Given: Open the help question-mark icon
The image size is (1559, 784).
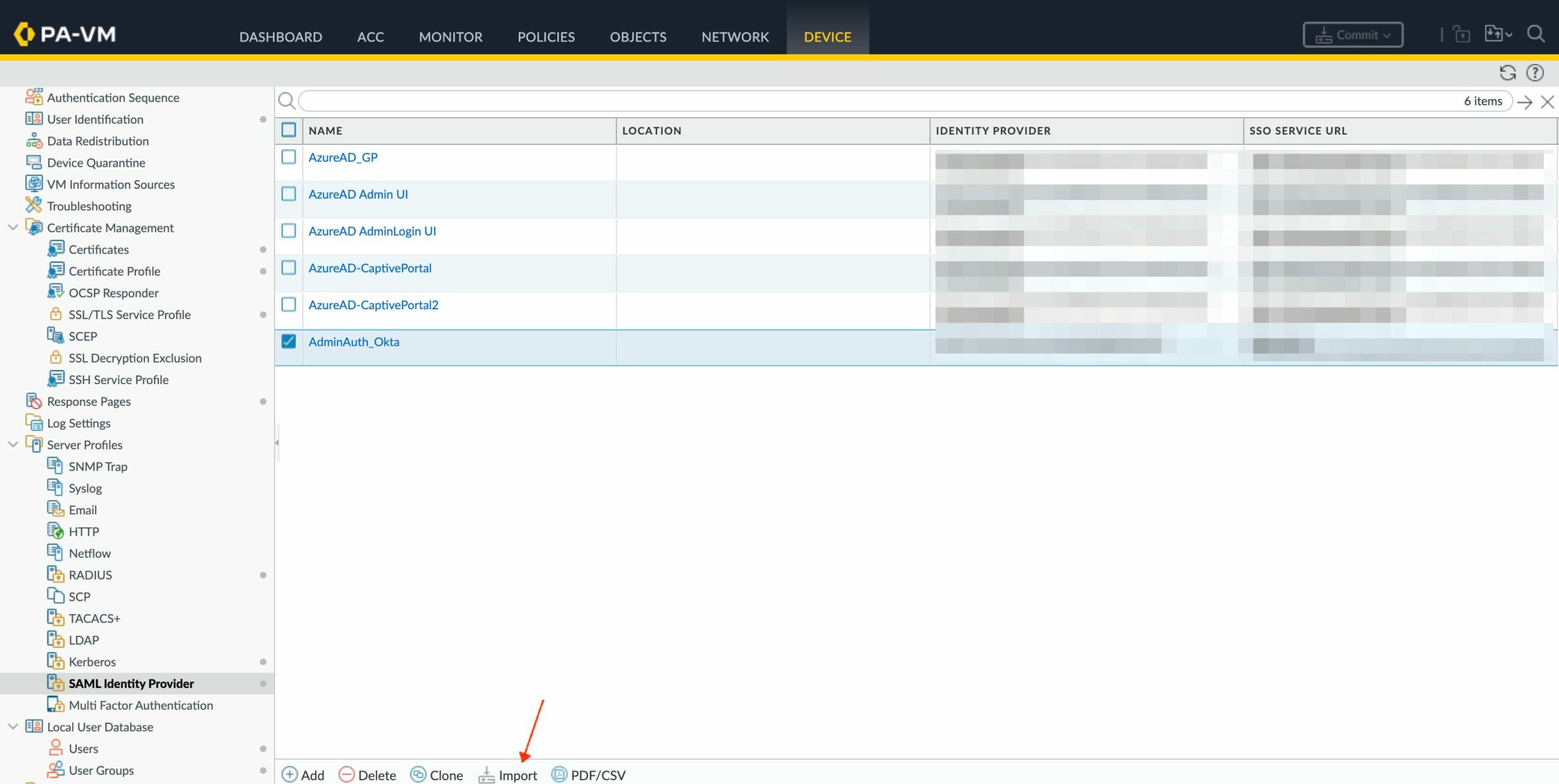Looking at the screenshot, I should (1535, 73).
